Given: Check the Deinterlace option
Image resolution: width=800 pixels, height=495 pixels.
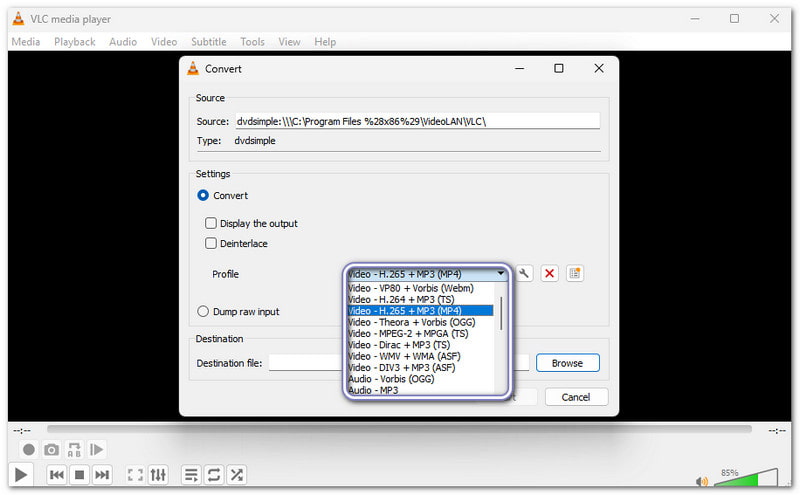Looking at the screenshot, I should [x=211, y=244].
